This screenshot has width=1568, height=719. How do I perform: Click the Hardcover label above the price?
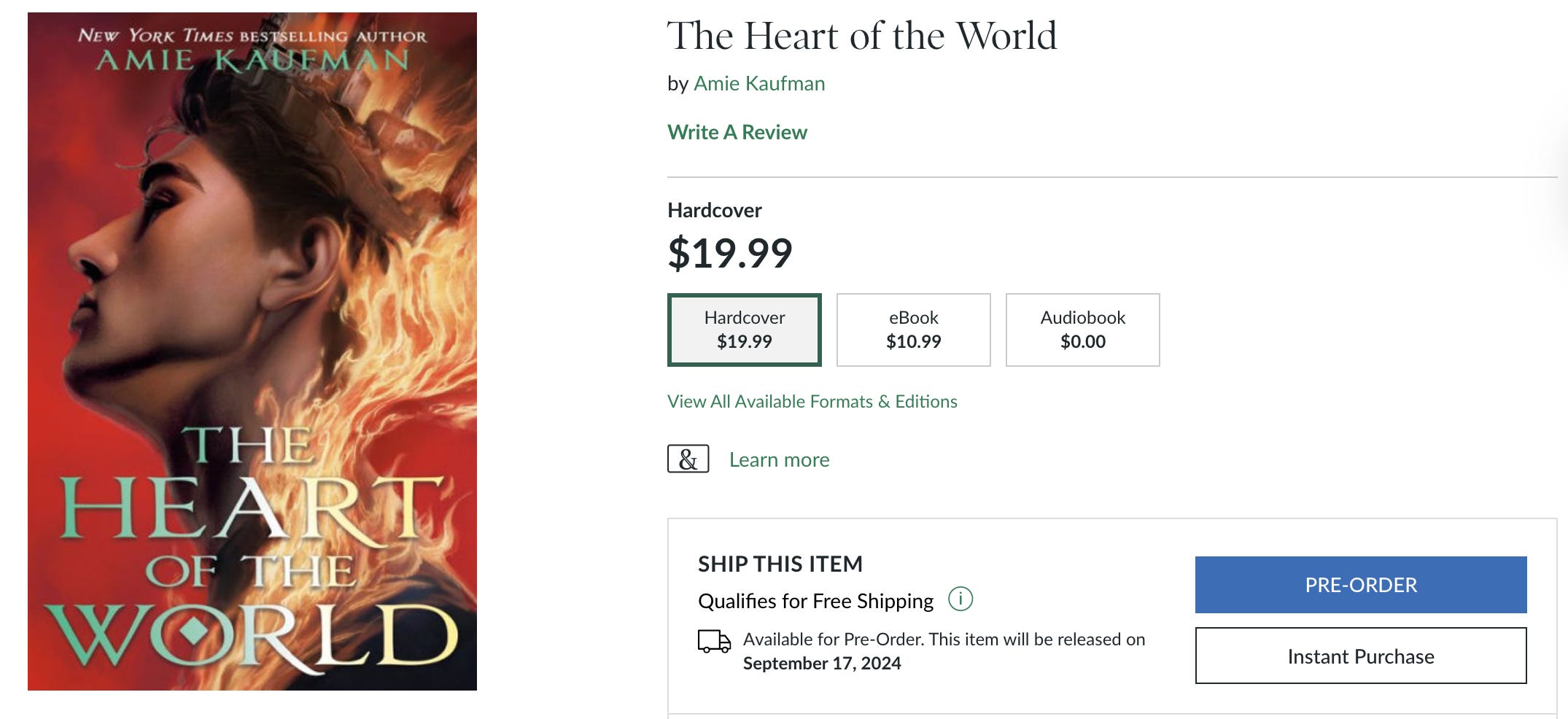coord(714,210)
